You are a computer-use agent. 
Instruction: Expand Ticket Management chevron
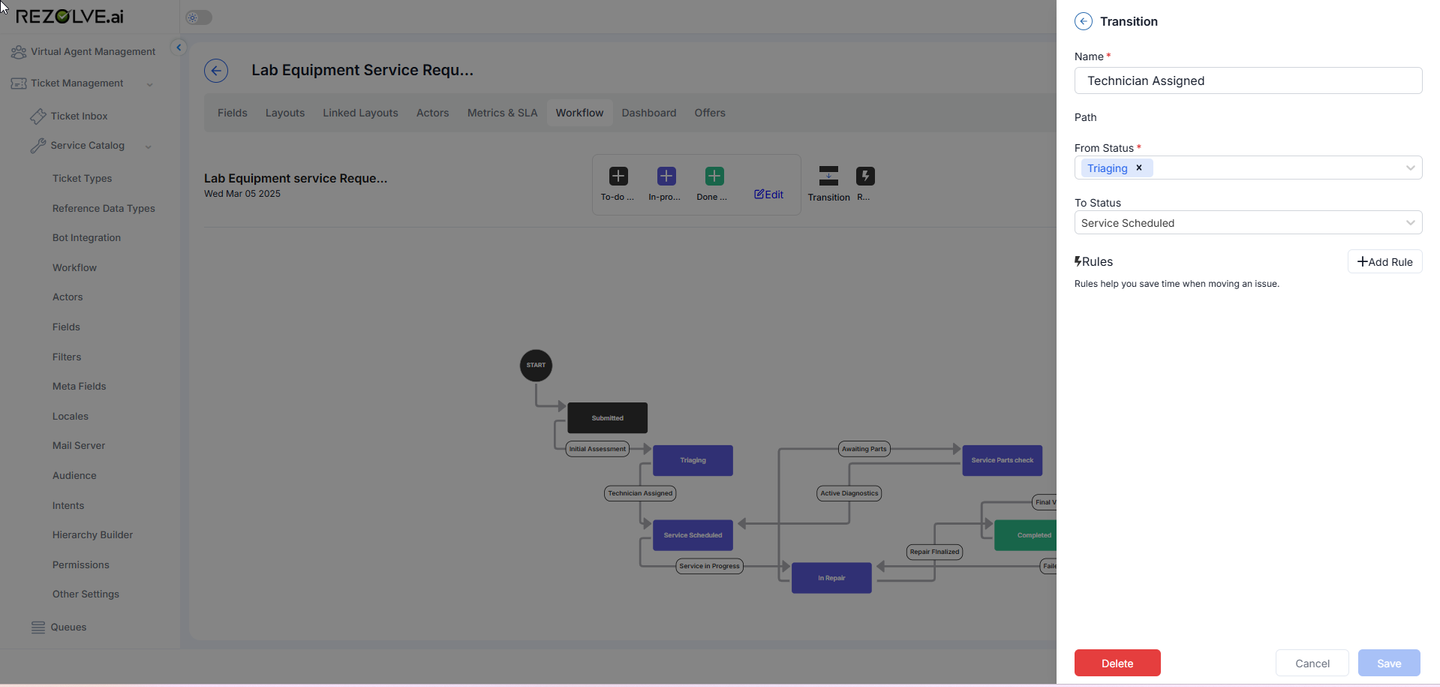(150, 84)
